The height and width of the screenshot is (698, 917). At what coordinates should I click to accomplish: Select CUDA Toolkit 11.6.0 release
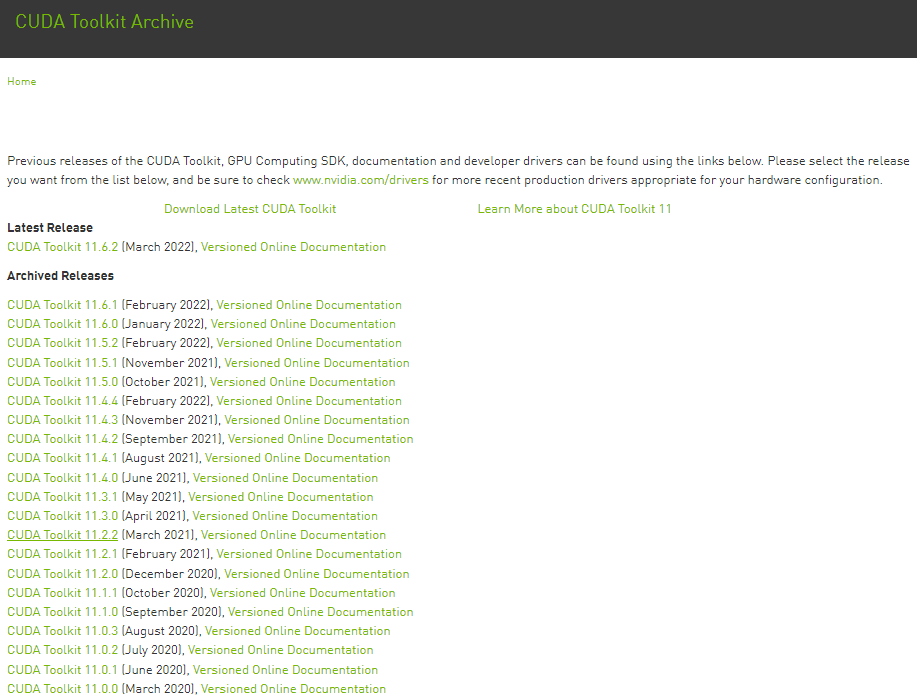pos(63,324)
